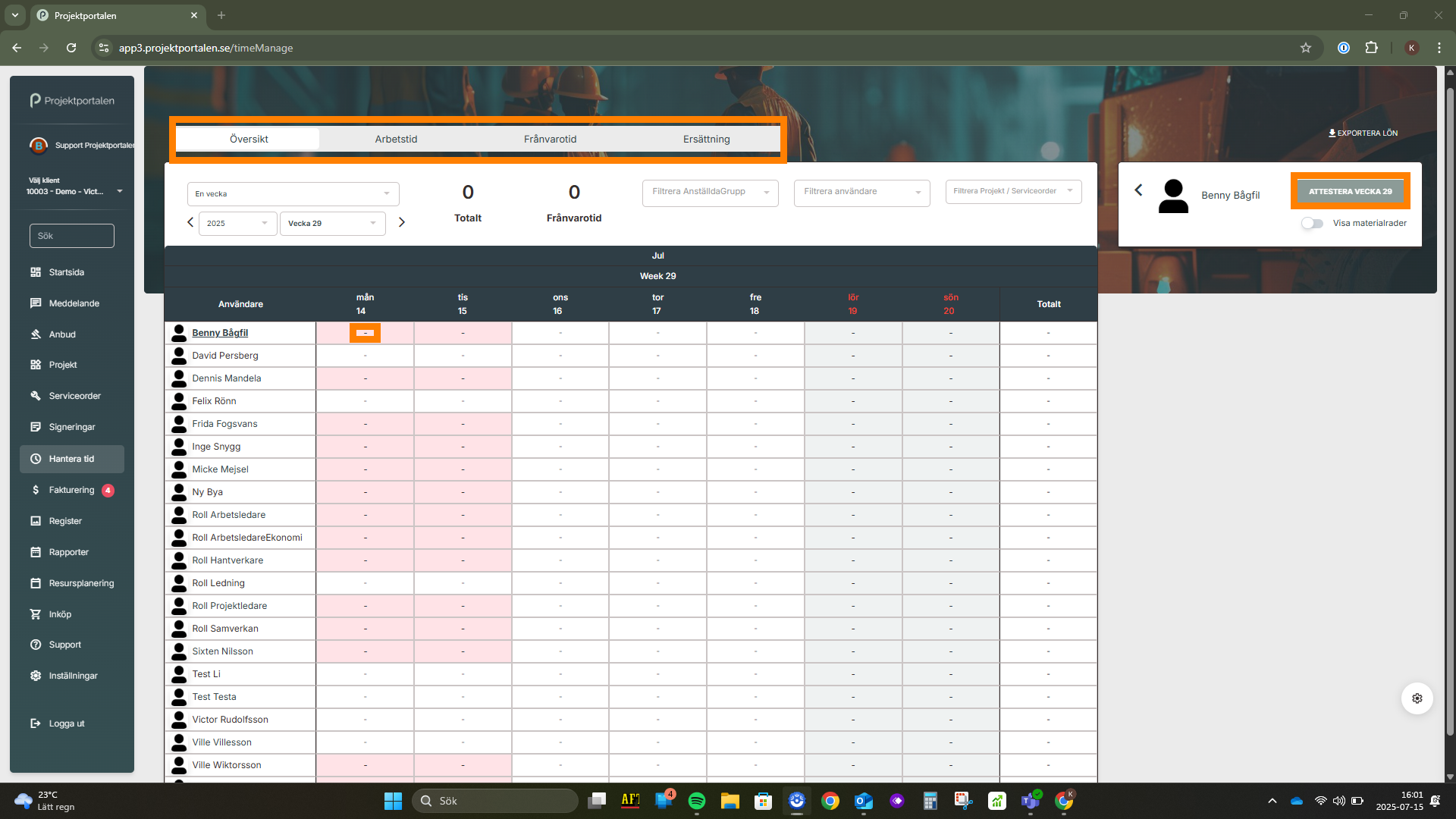Click the sidebar Sök search field
The image size is (1456, 819).
tap(72, 236)
